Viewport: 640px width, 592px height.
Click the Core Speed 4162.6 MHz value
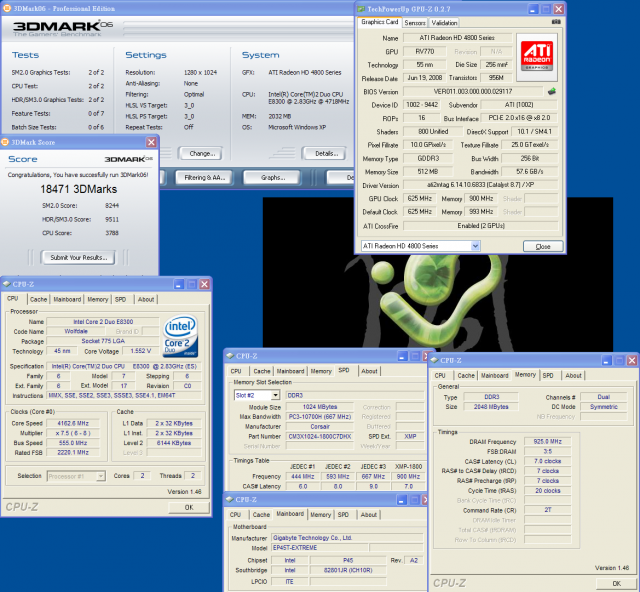(x=73, y=423)
